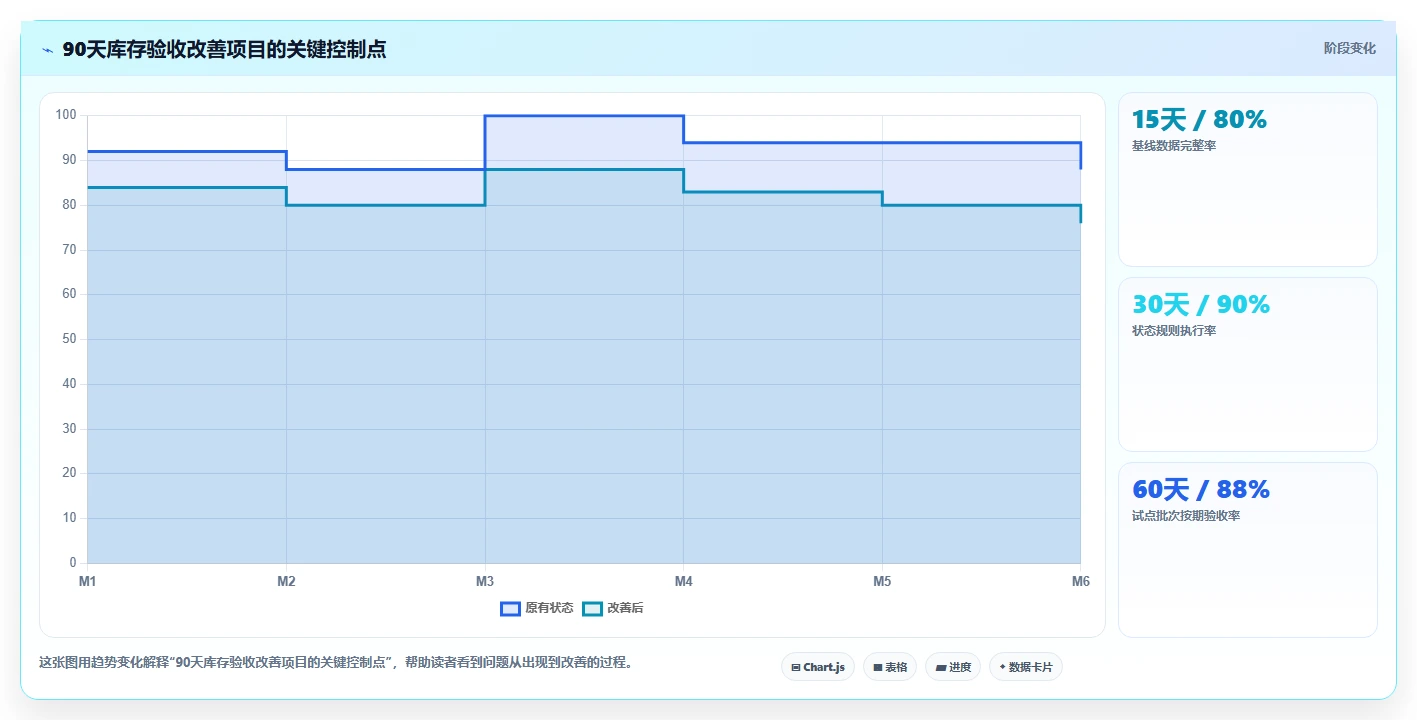Click the 改善后 legend color box
This screenshot has width=1417, height=720.
[x=592, y=608]
